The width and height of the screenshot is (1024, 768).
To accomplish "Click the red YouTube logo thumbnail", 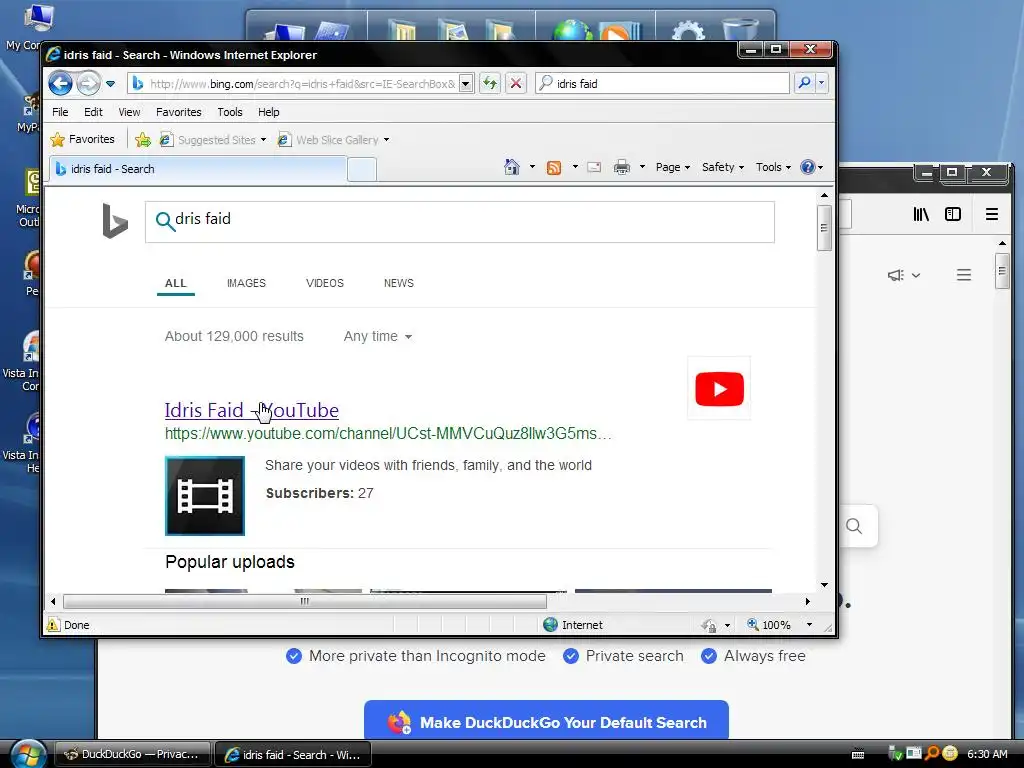I will [719, 389].
